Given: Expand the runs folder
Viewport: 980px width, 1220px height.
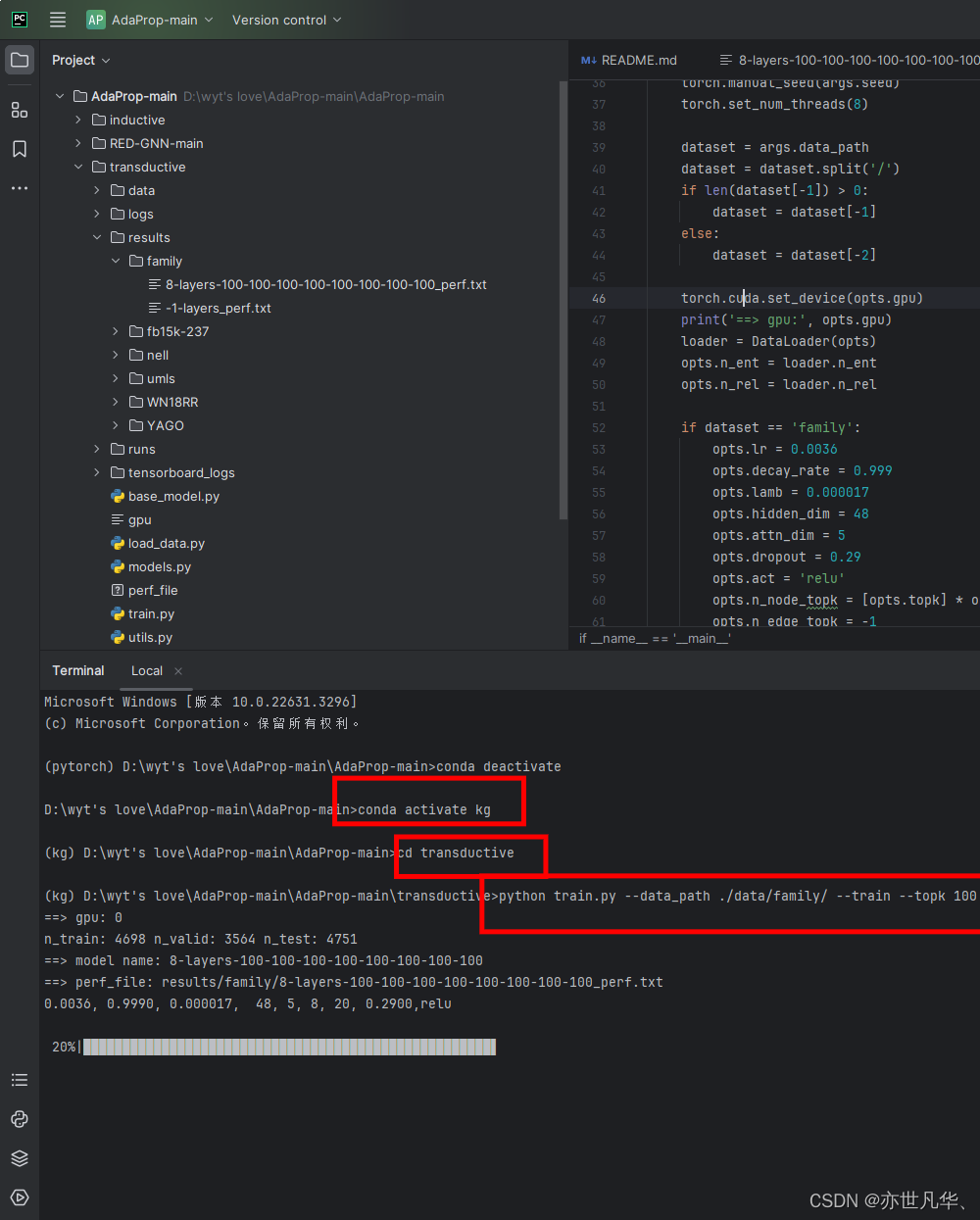Looking at the screenshot, I should [x=97, y=449].
